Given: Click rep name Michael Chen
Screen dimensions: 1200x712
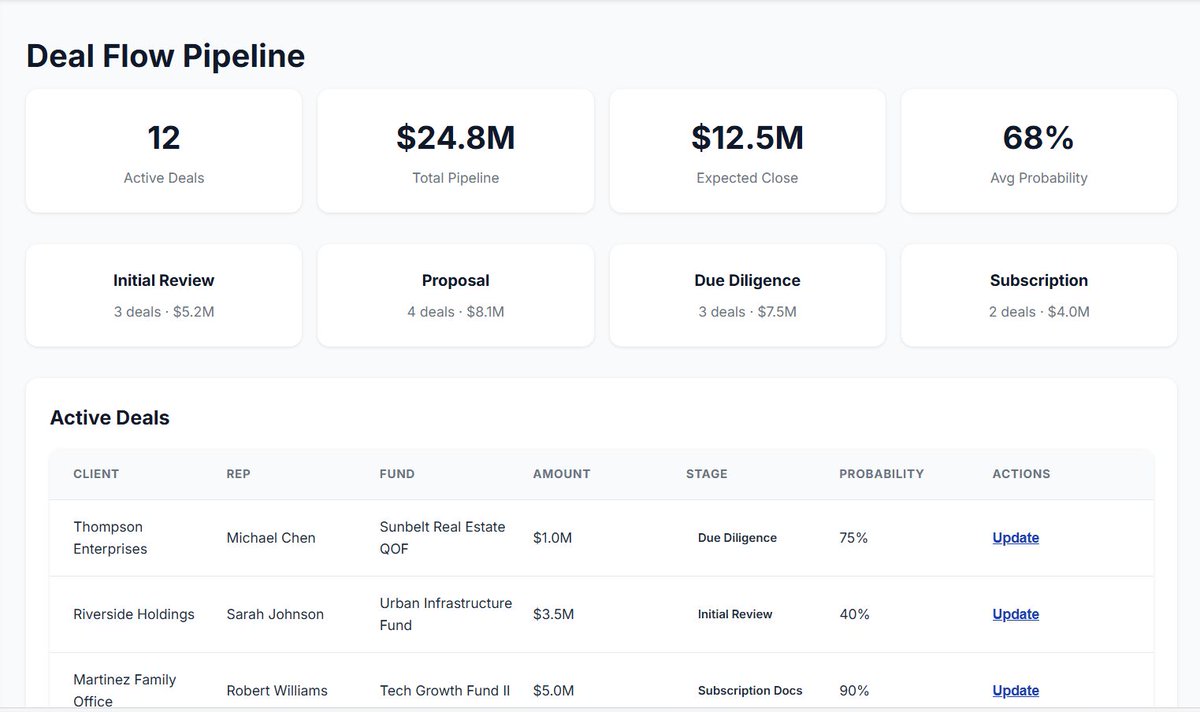Looking at the screenshot, I should pyautogui.click(x=271, y=538).
